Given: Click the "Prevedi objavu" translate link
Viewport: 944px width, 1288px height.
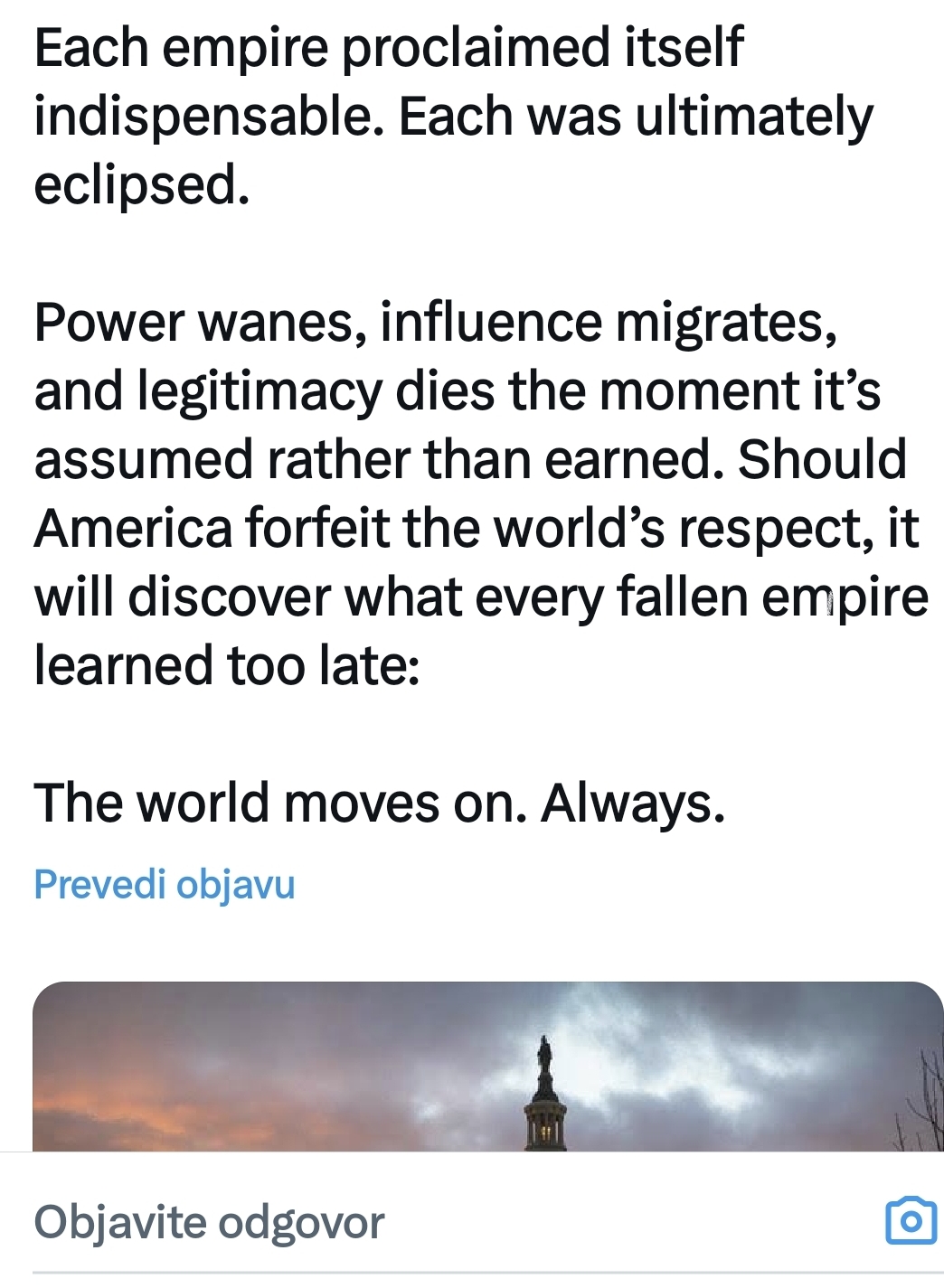Looking at the screenshot, I should click(165, 884).
